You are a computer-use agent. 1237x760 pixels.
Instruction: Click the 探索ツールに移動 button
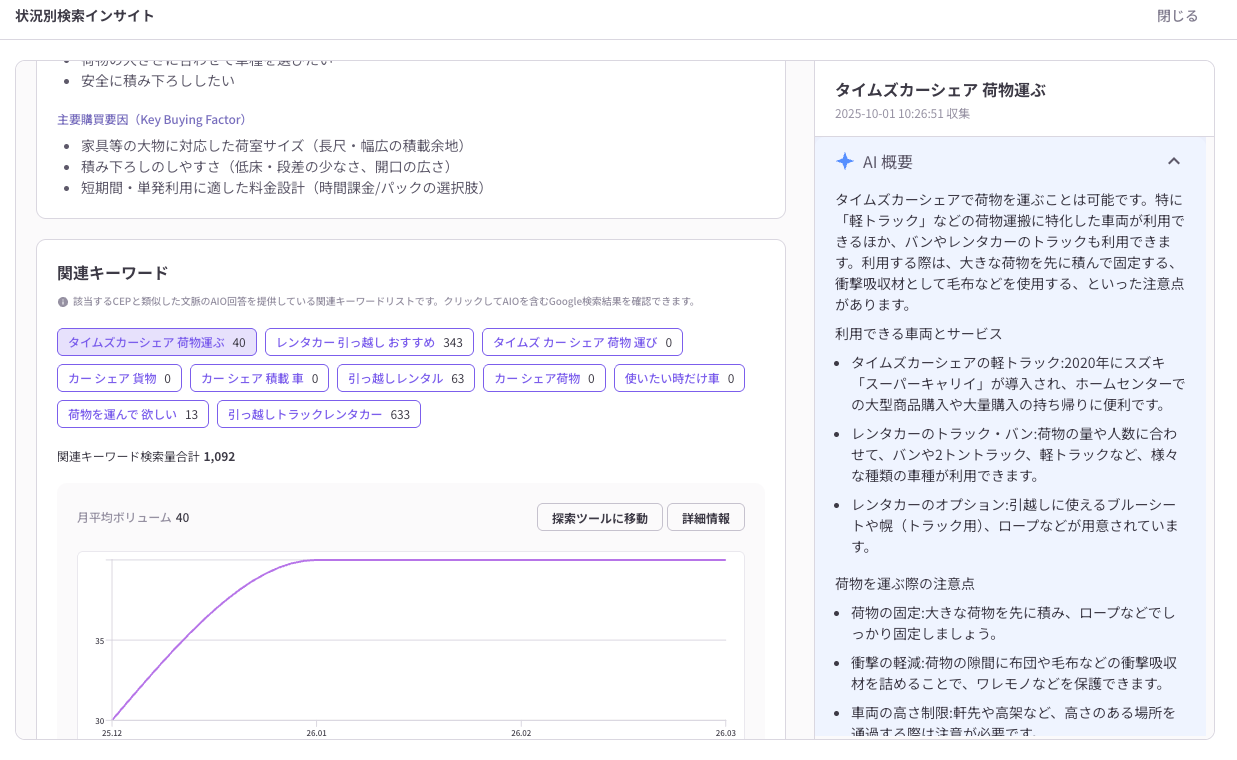600,517
